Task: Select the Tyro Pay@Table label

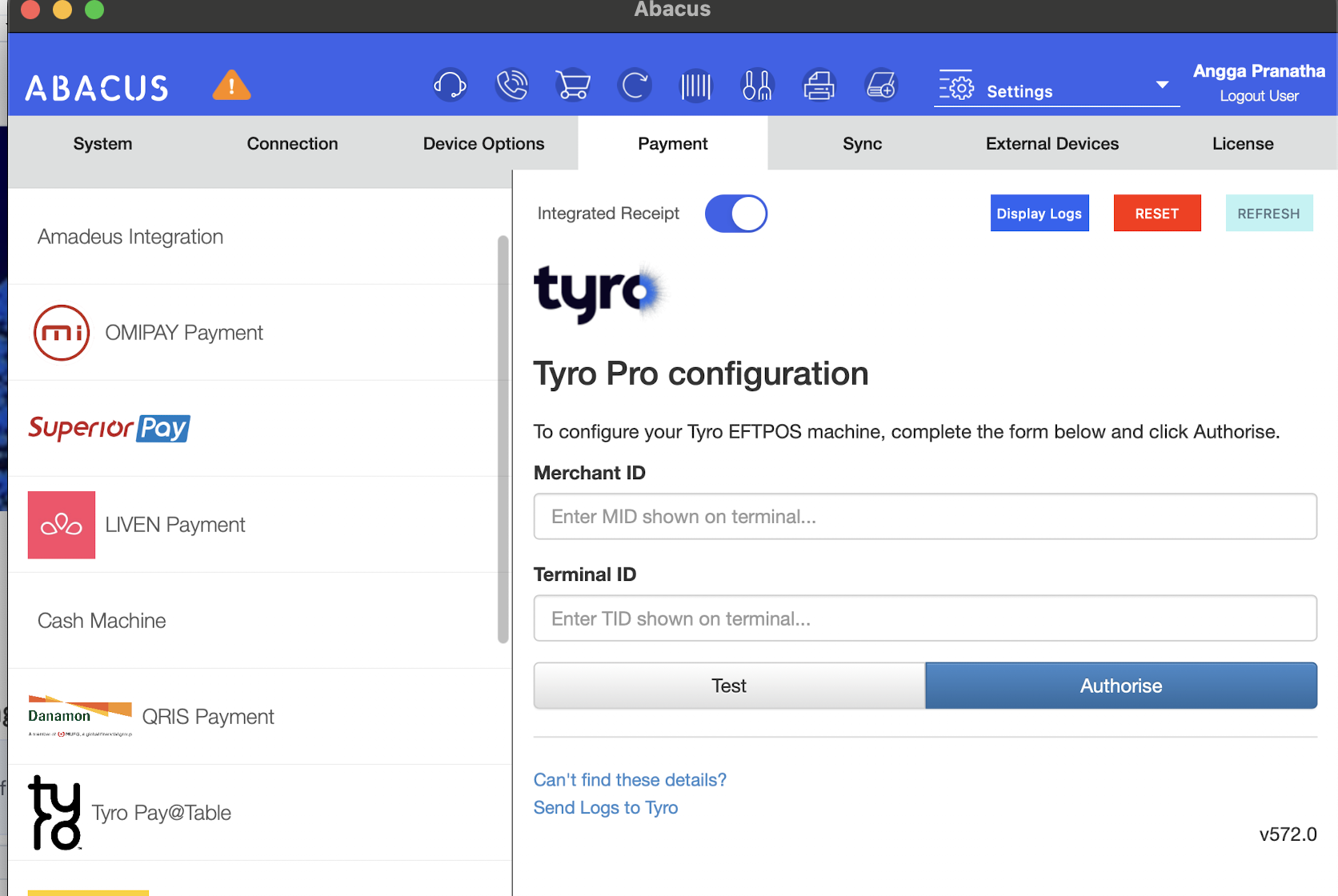Action: (162, 813)
